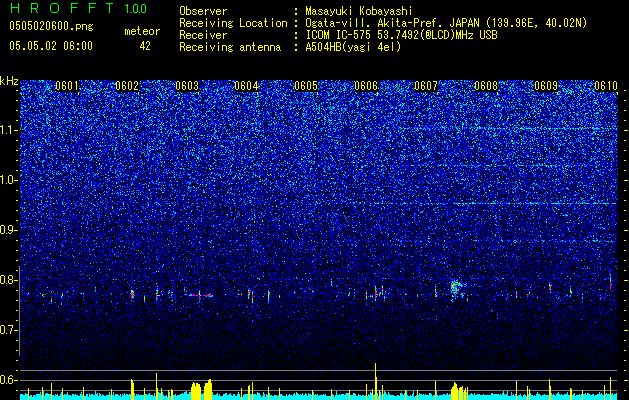Click the 0602 time marker
Image resolution: width=629 pixels, height=400 pixels.
coord(127,86)
